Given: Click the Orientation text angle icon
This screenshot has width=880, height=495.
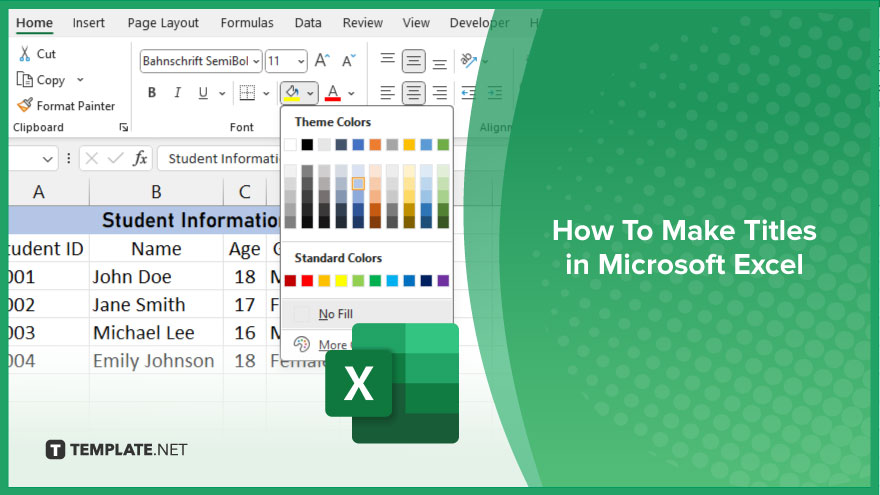Looking at the screenshot, I should click(x=468, y=60).
